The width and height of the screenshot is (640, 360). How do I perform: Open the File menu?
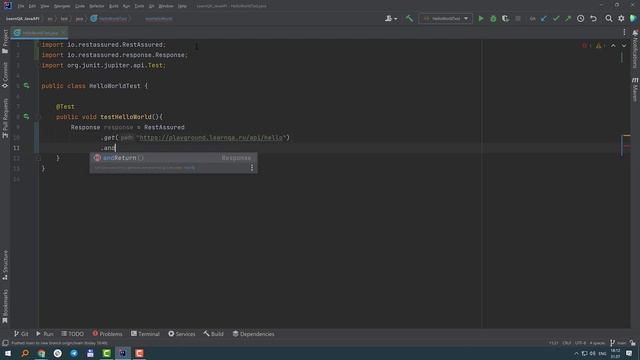(x=21, y=6)
